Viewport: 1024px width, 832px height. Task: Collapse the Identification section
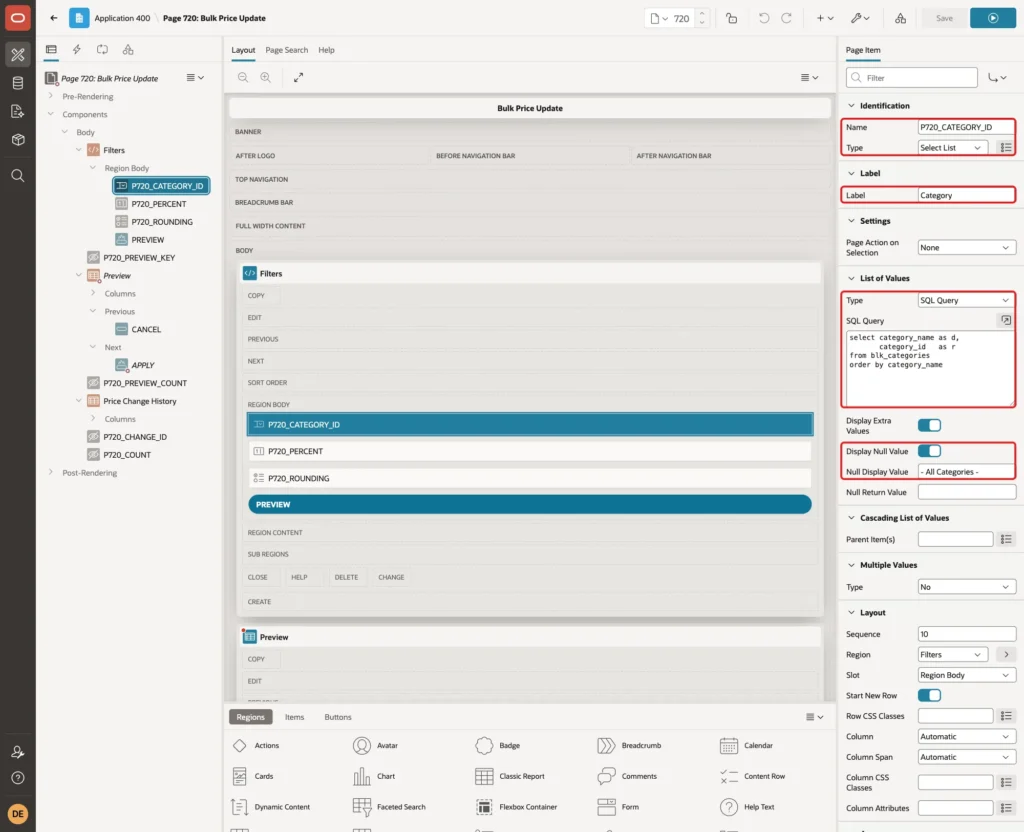[x=851, y=106]
